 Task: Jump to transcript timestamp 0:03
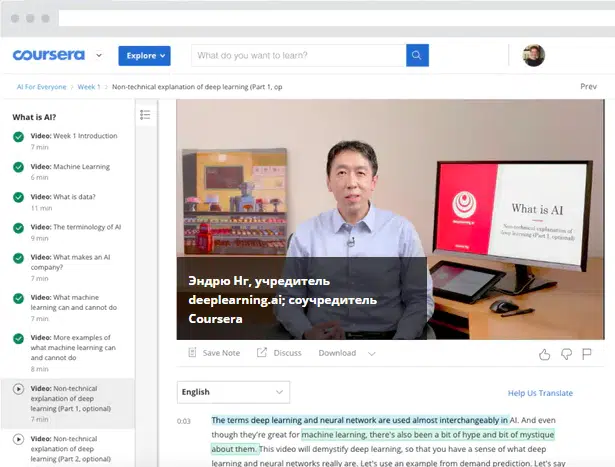tap(184, 421)
